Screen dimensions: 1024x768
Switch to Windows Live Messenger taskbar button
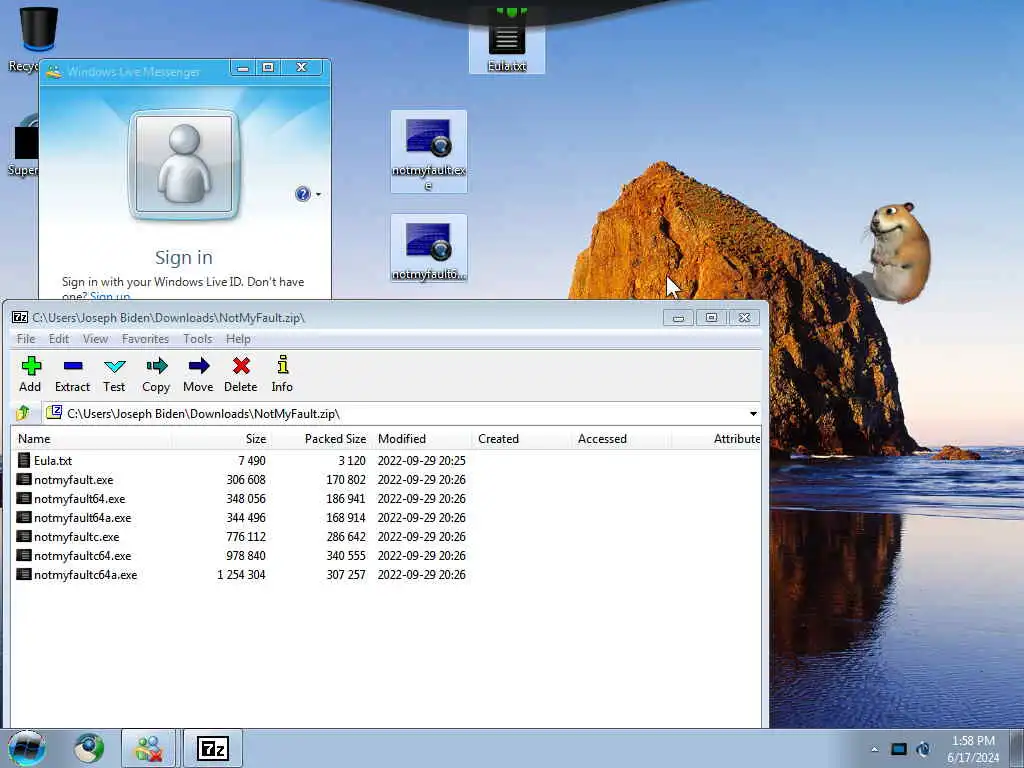click(148, 748)
